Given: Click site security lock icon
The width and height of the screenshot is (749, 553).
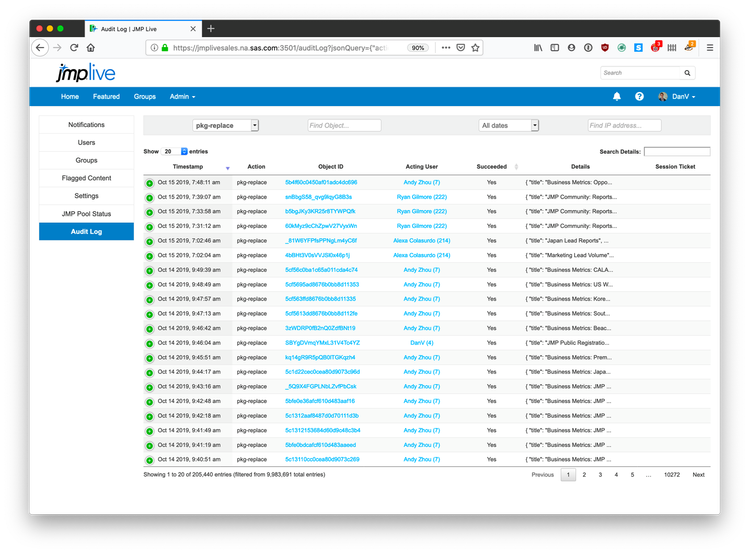Looking at the screenshot, I should [165, 48].
